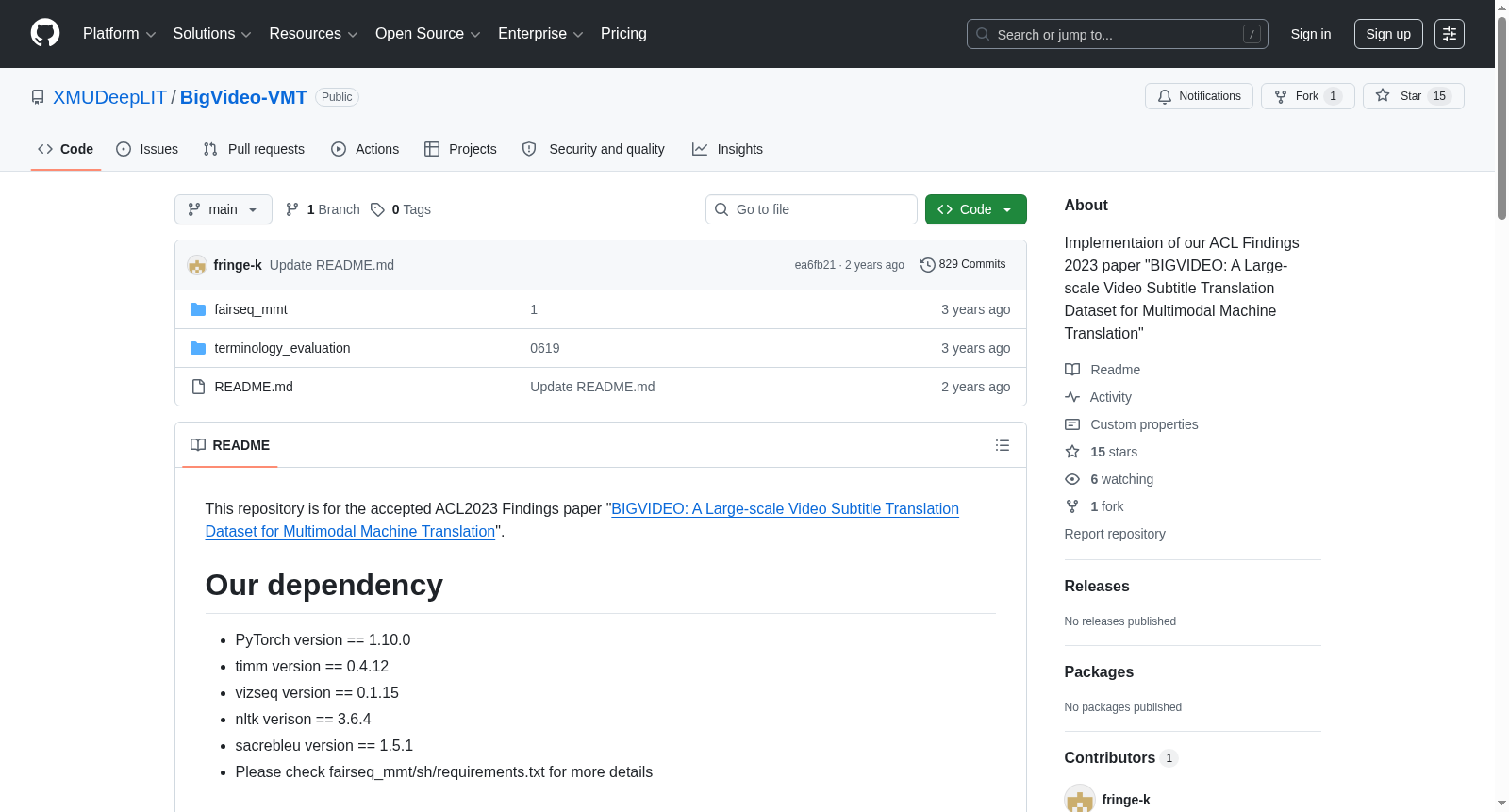Click the 6 watching link
This screenshot has width=1509, height=812.
click(x=1121, y=479)
